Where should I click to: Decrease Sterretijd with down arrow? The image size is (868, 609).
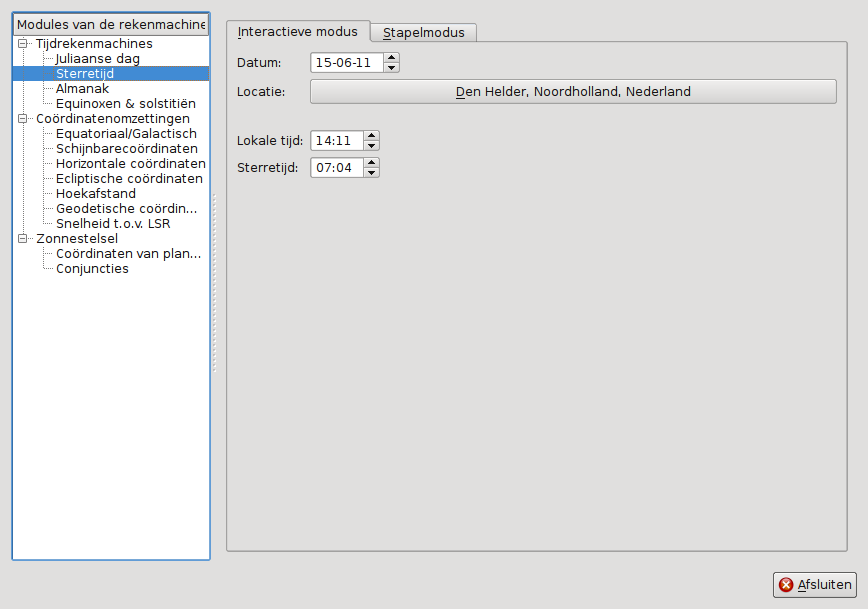pos(371,173)
